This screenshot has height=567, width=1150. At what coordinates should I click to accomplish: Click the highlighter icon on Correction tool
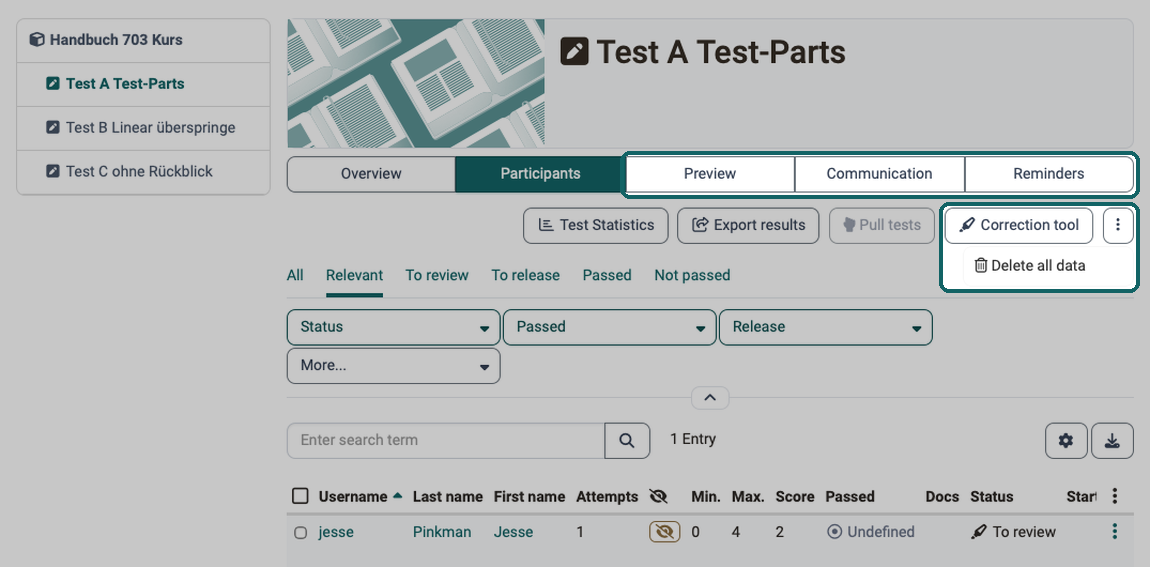967,225
